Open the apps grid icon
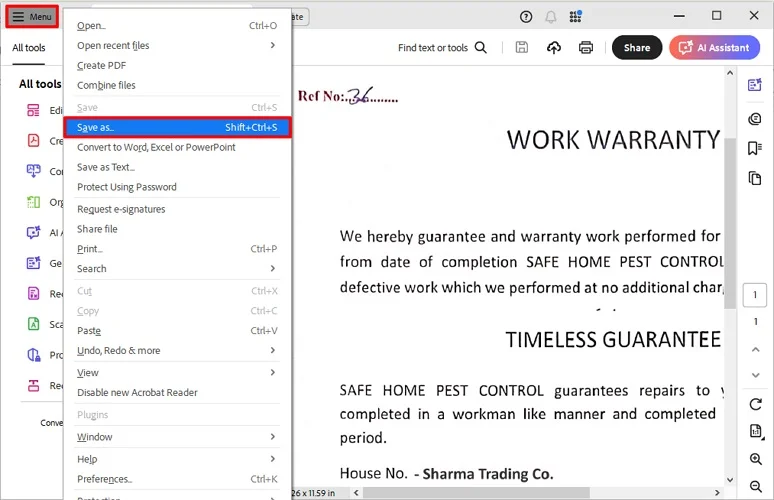This screenshot has width=774, height=500. tap(575, 17)
